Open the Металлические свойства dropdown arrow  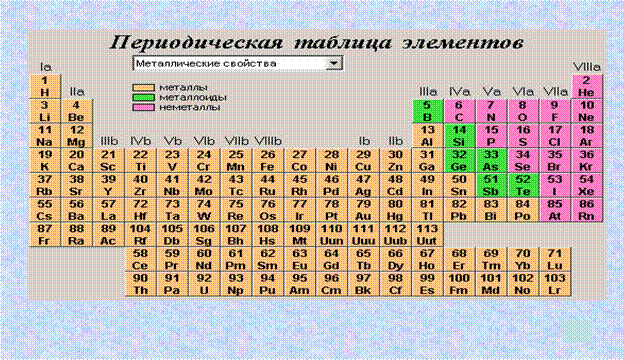click(x=334, y=63)
